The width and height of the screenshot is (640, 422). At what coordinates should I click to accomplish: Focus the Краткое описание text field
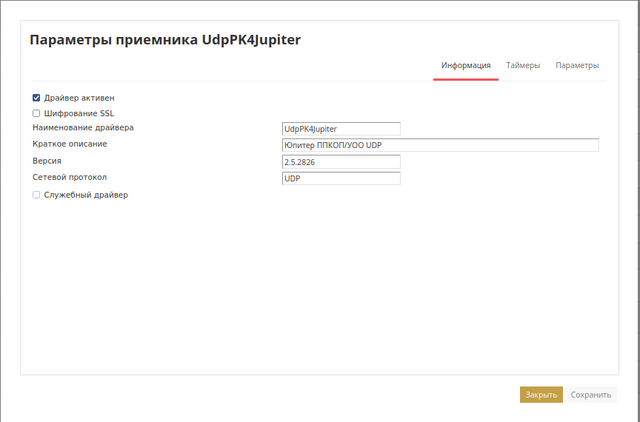point(440,145)
